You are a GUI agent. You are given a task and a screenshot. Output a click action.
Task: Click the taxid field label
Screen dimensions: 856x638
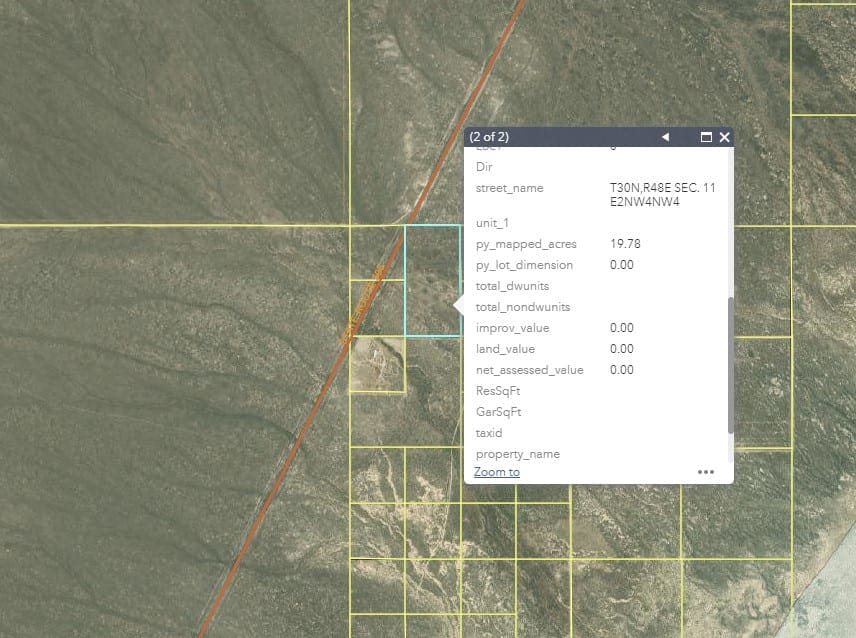pyautogui.click(x=489, y=432)
